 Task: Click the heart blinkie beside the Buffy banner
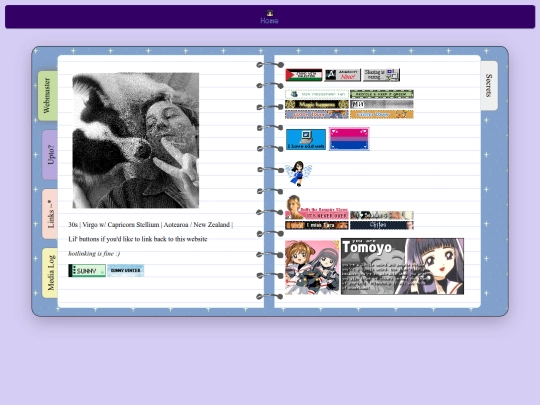pyautogui.click(x=382, y=215)
